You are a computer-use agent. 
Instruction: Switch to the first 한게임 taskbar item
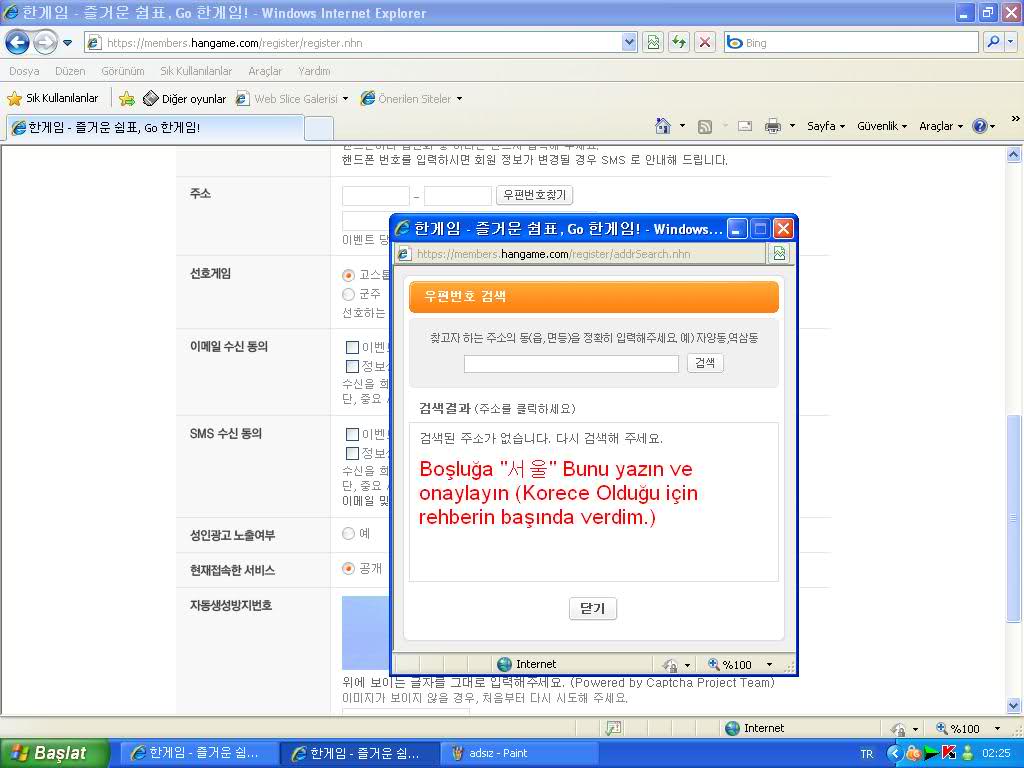coord(197,753)
